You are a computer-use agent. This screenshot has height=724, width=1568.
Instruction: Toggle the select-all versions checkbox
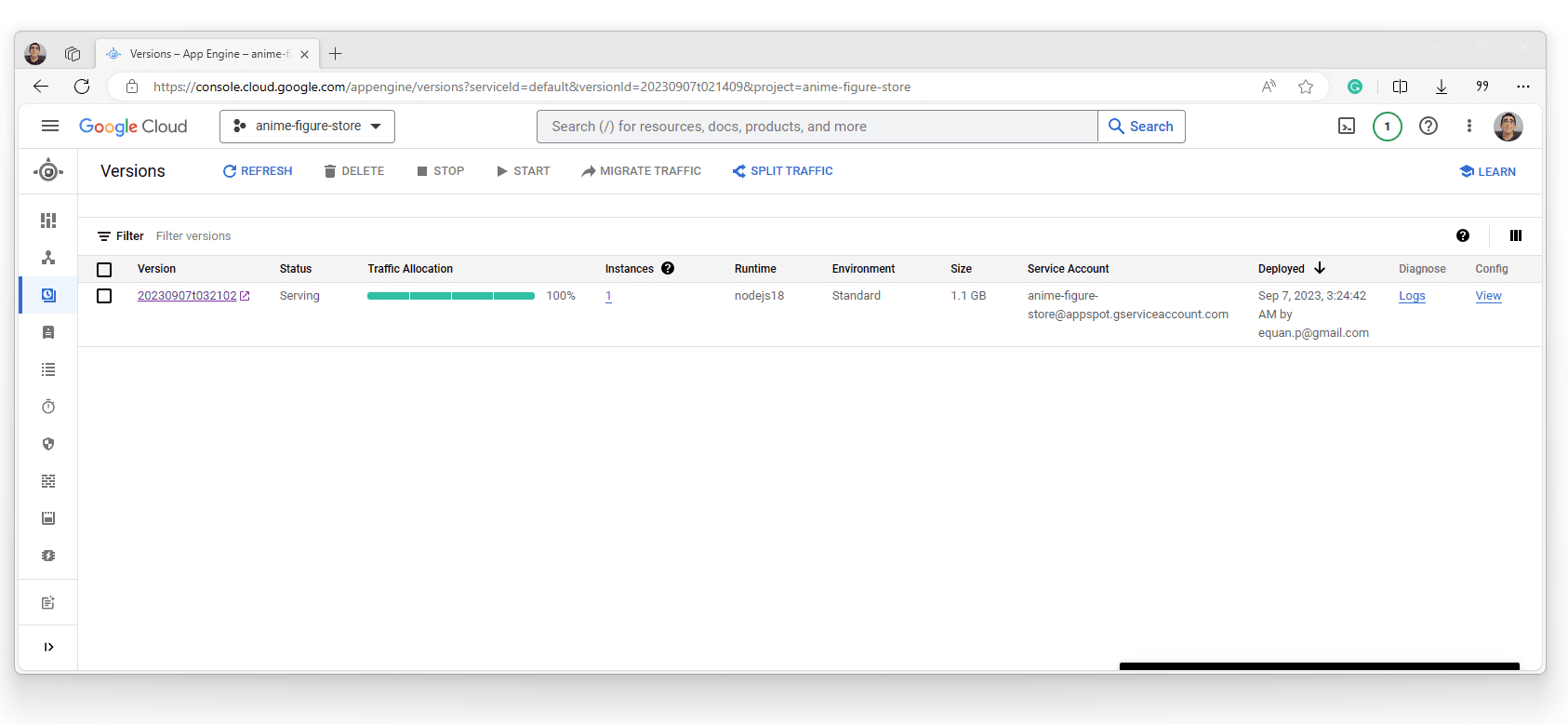104,269
